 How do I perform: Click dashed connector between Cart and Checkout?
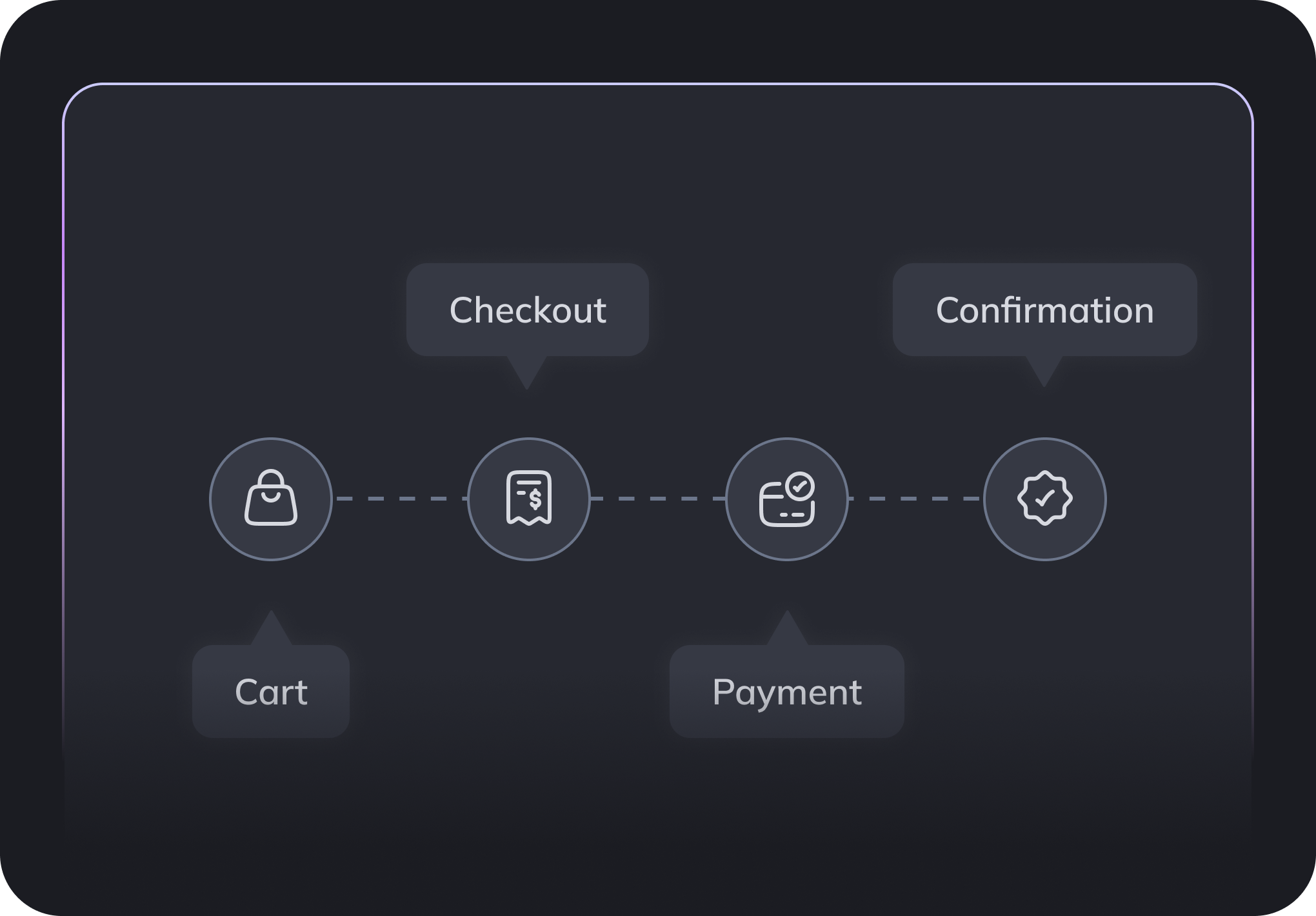(400, 499)
